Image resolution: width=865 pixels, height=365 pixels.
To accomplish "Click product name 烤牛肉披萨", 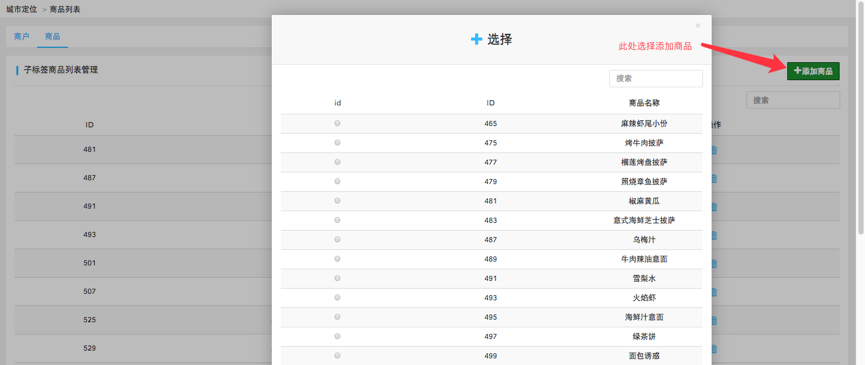I will click(x=644, y=143).
